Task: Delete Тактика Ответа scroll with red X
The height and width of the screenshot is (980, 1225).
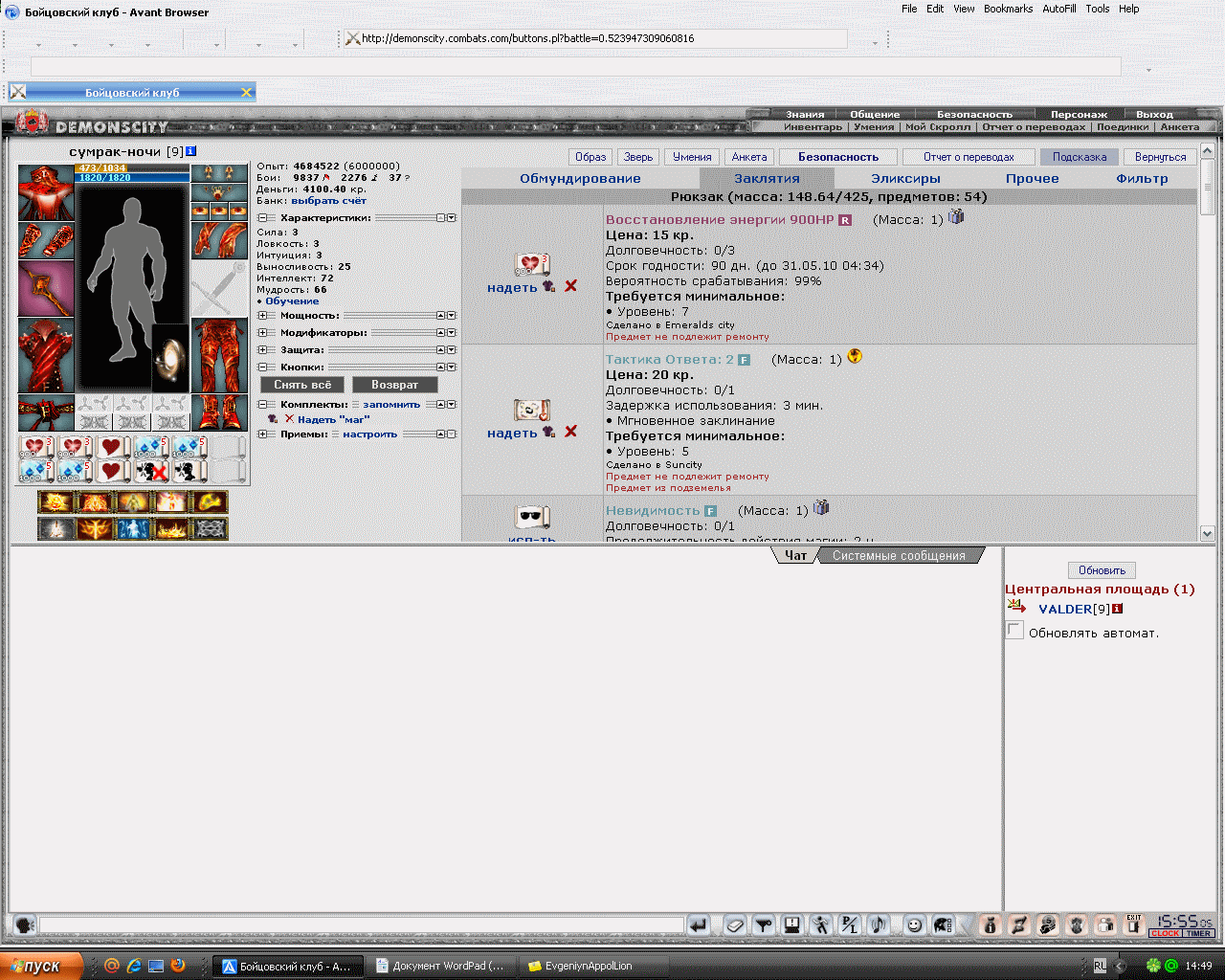Action: 571,432
